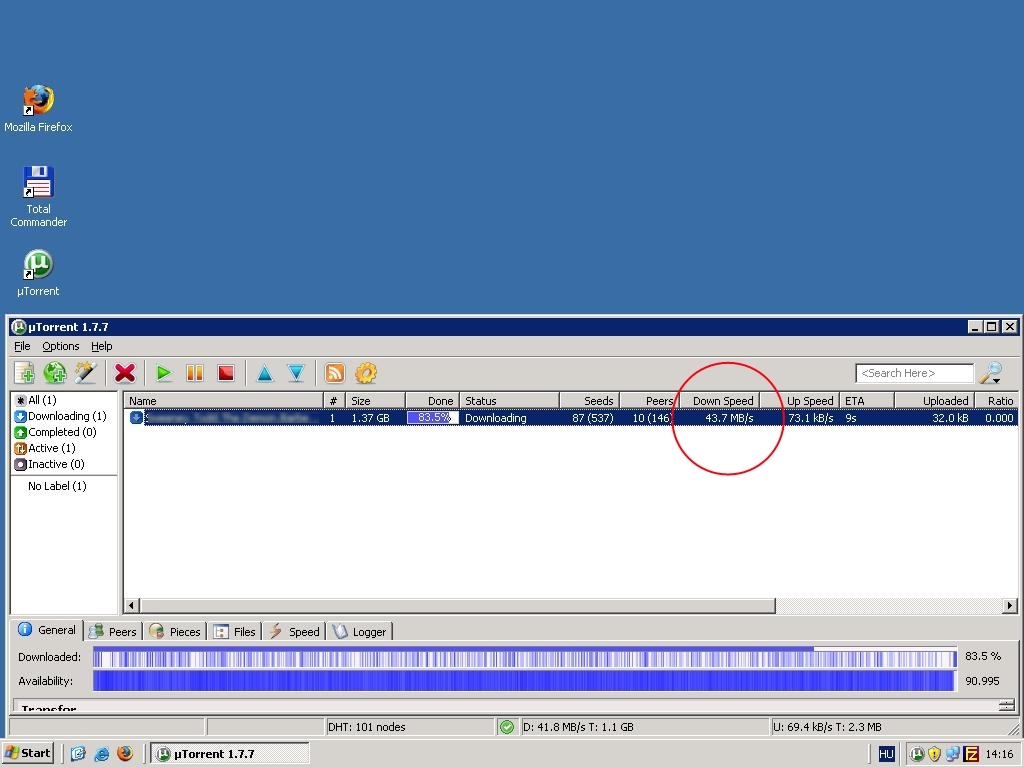This screenshot has height=768, width=1024.
Task: Sort by the Down Speed column header
Action: [x=723, y=400]
